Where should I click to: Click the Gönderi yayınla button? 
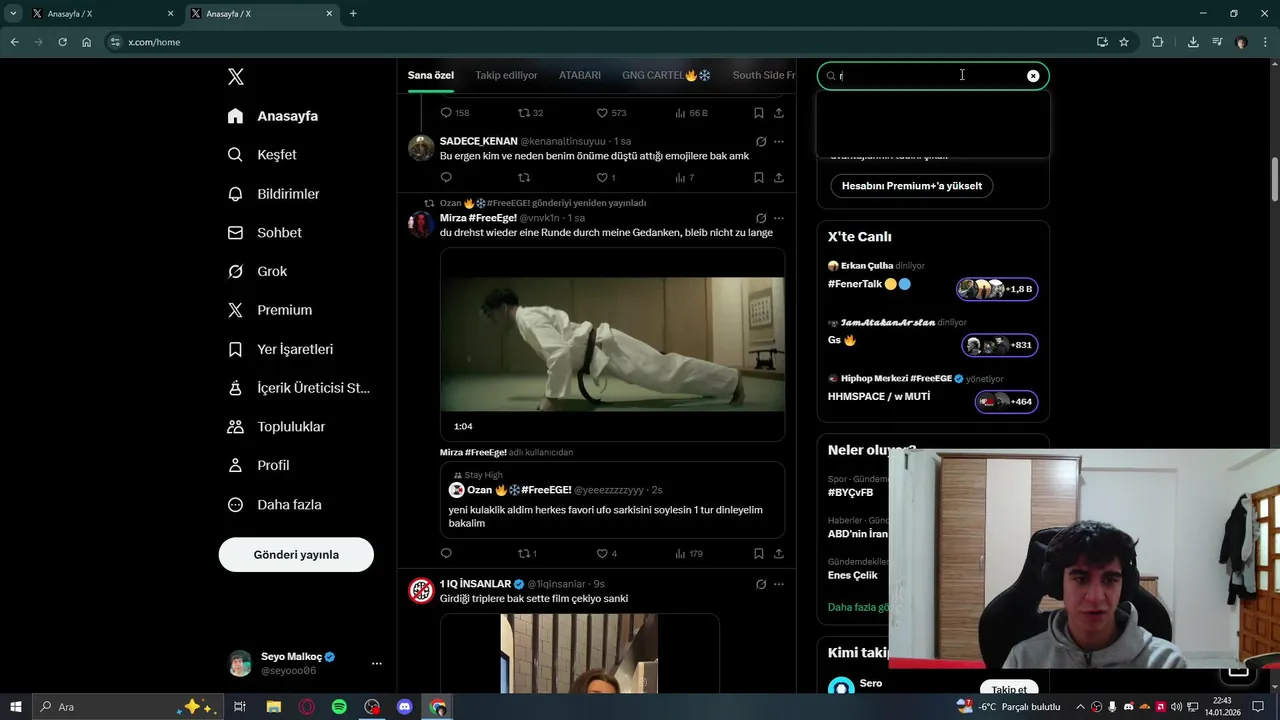(296, 555)
